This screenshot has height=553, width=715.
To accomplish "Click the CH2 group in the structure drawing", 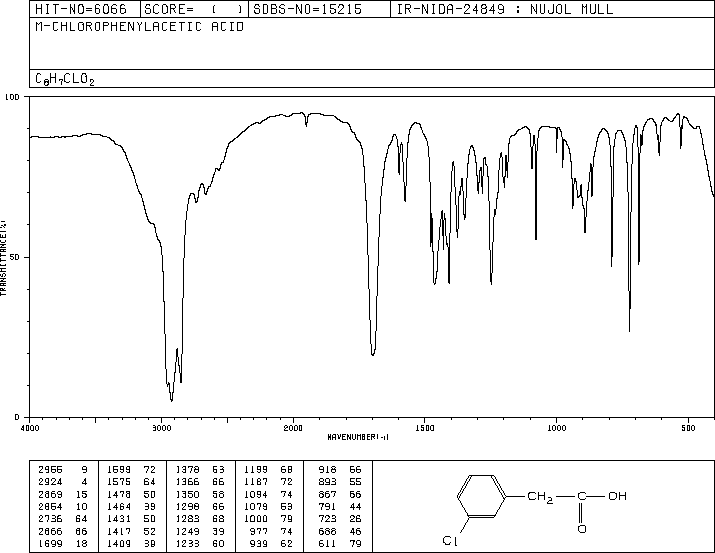I will 540,497.
